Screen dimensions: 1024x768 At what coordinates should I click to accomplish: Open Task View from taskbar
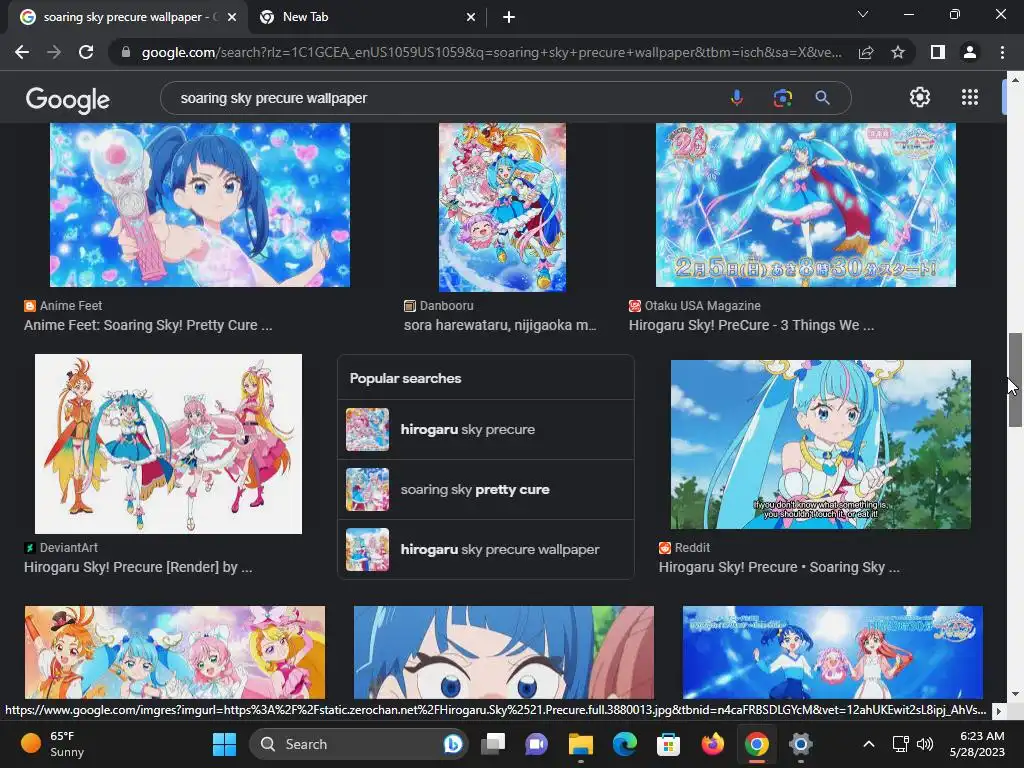click(494, 744)
